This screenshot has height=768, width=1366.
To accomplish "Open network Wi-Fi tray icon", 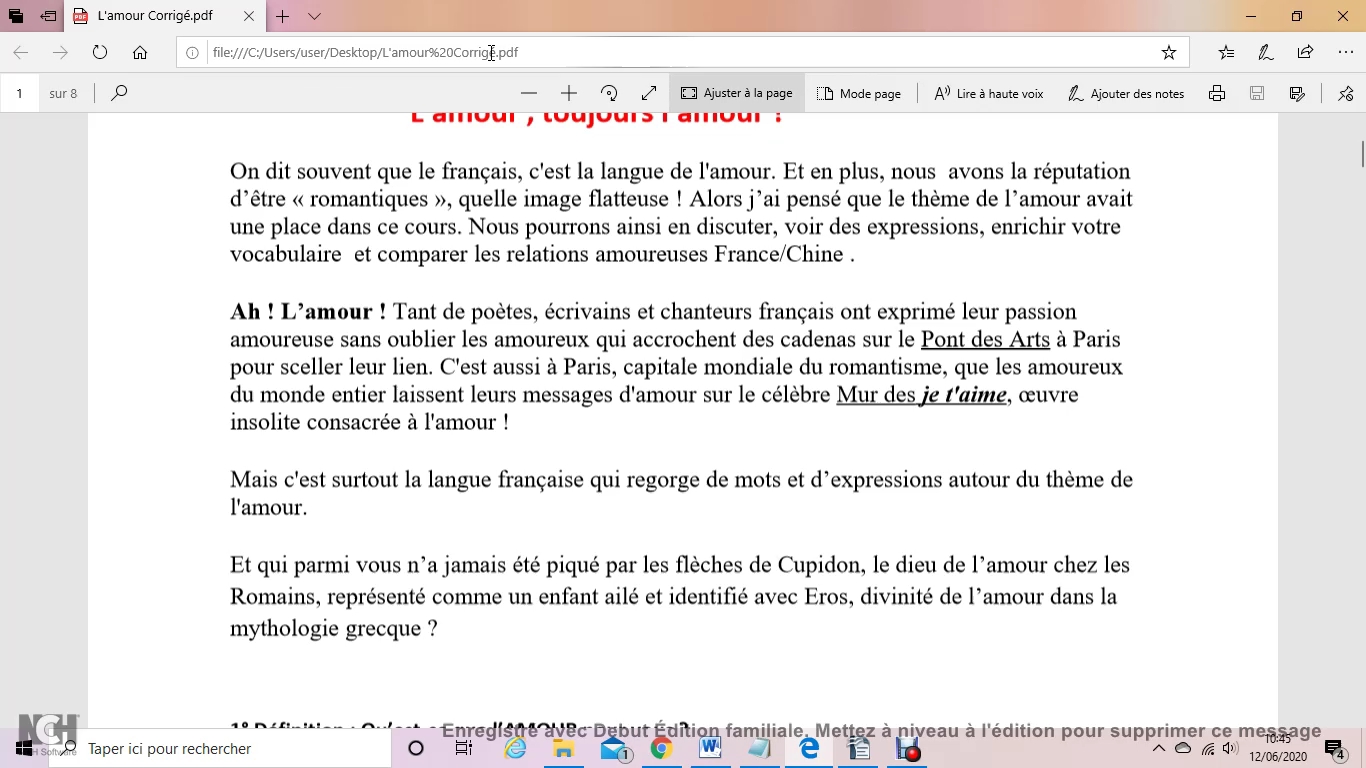I will click(x=1208, y=748).
